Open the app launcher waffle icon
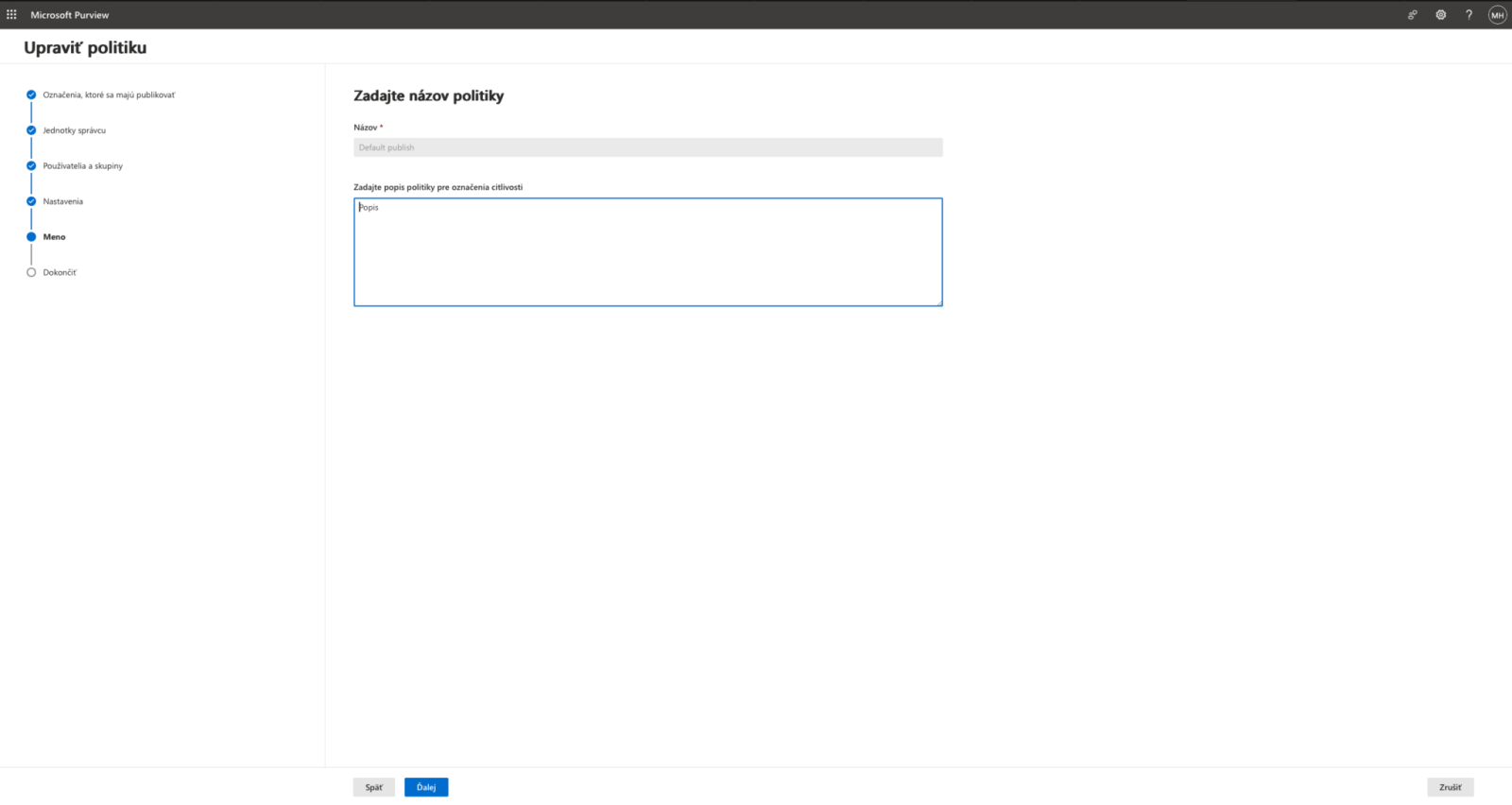Image resolution: width=1512 pixels, height=805 pixels. click(11, 14)
